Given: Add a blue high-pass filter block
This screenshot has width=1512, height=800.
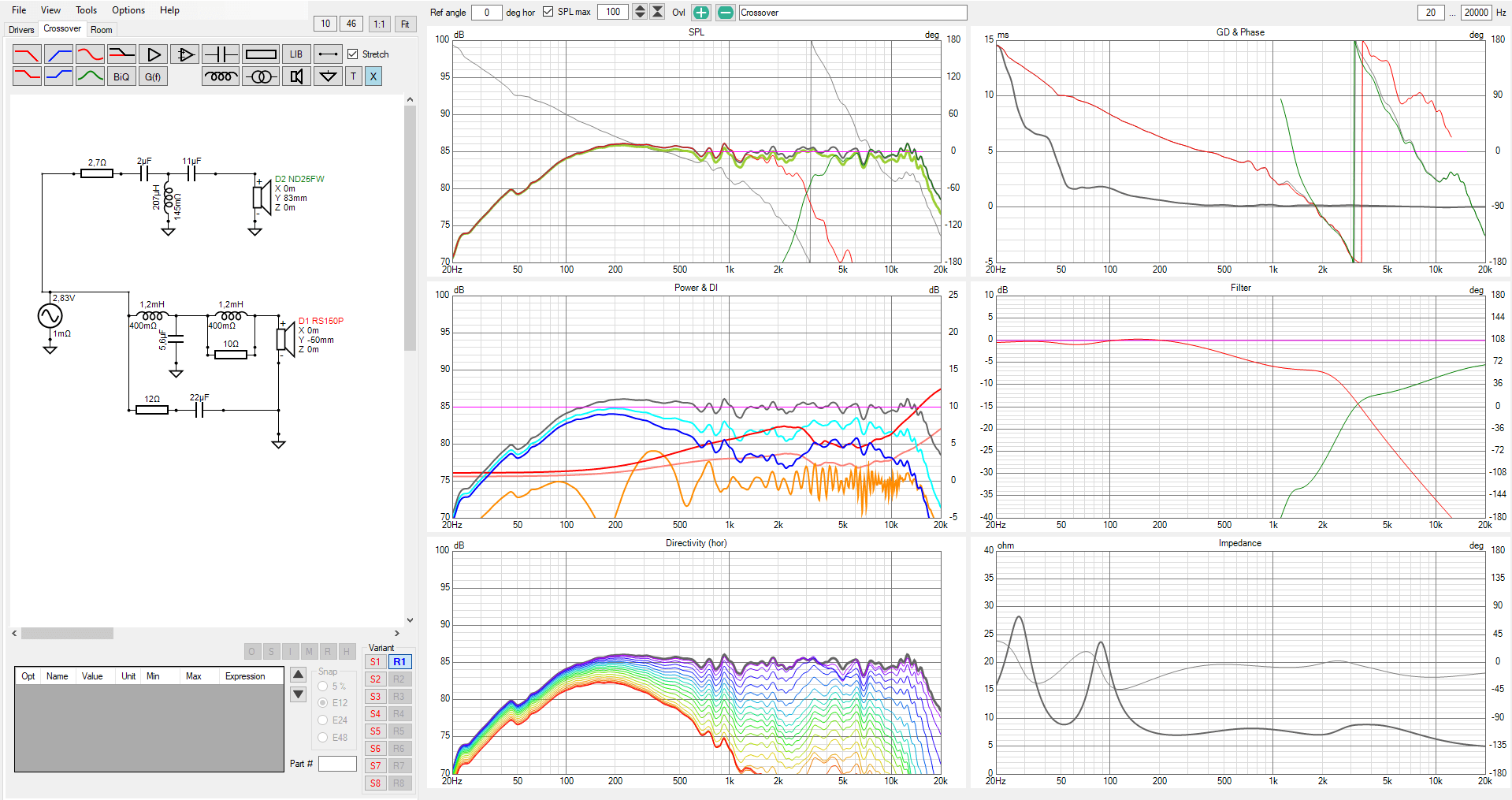Looking at the screenshot, I should 58,54.
